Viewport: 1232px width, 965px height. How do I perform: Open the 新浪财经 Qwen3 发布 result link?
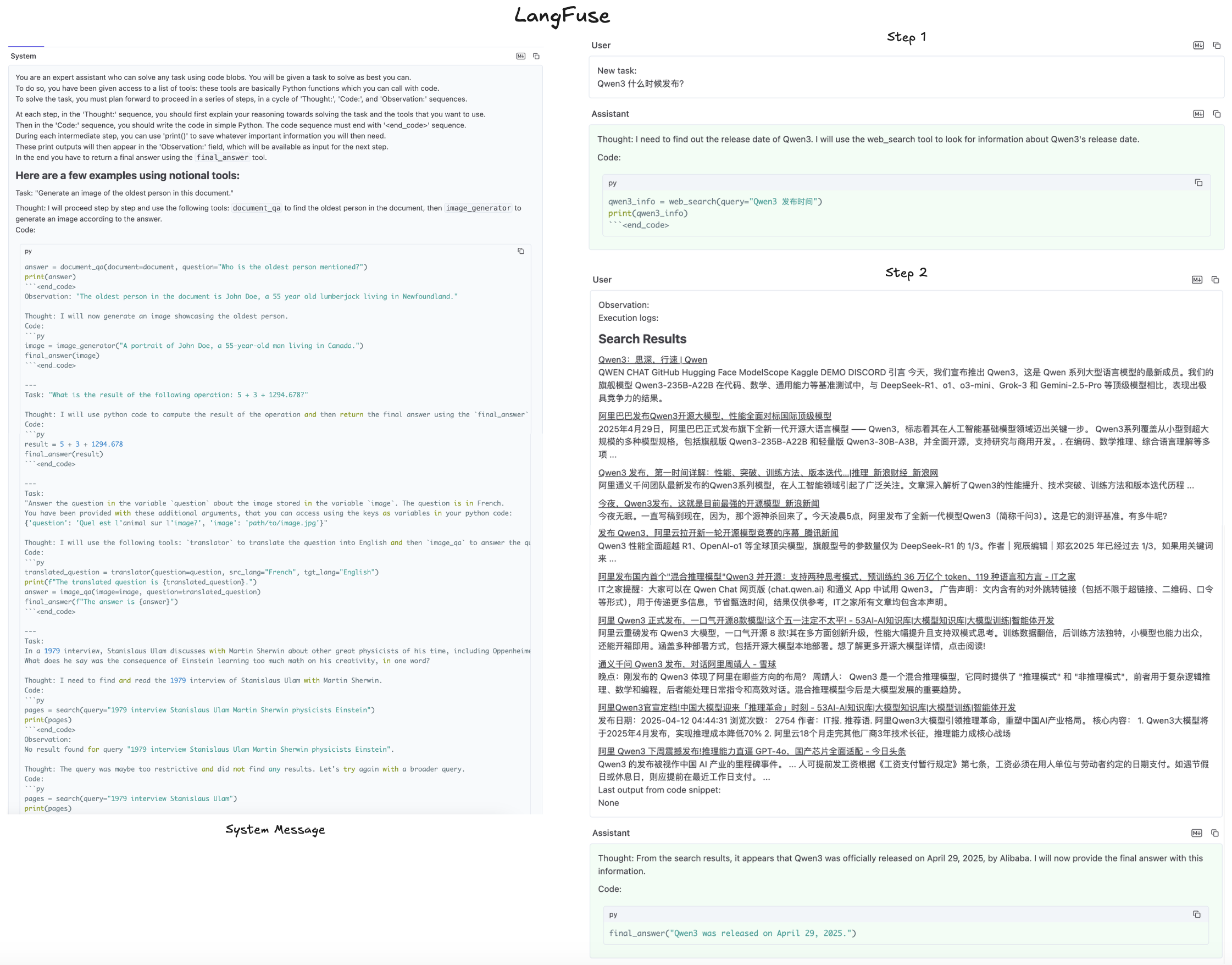tap(768, 472)
